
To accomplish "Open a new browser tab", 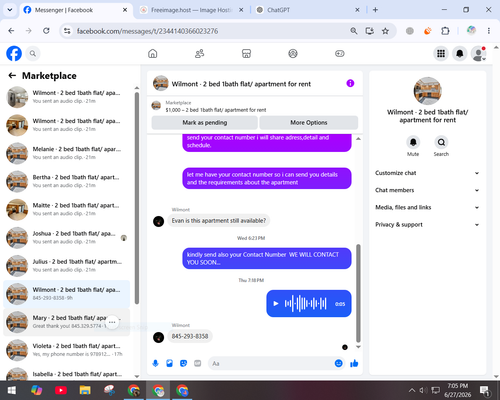I will point(375,10).
